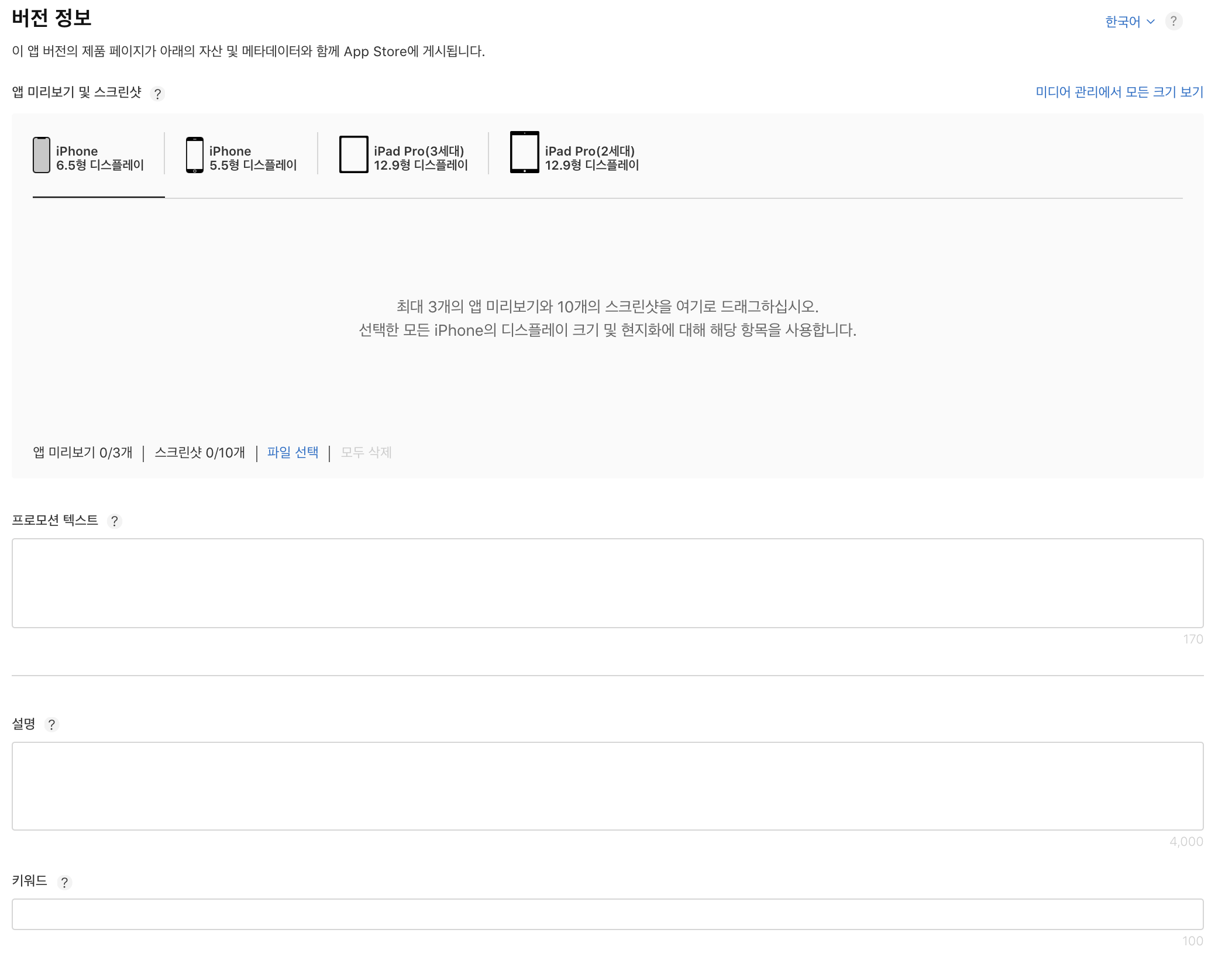This screenshot has width=1232, height=964.
Task: Open 미디어 관리에서 모든 크기 보기 link
Action: click(1119, 92)
